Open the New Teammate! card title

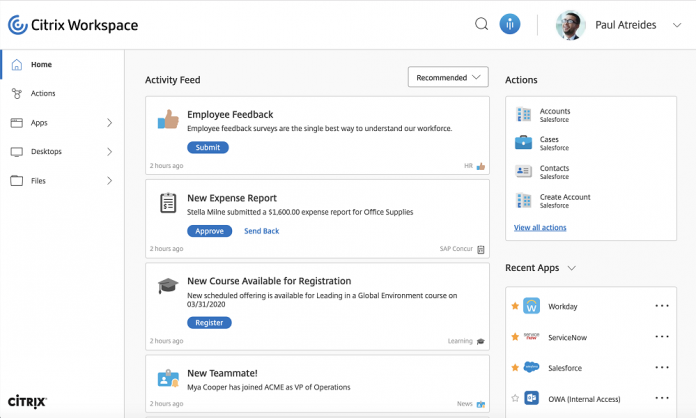point(222,373)
